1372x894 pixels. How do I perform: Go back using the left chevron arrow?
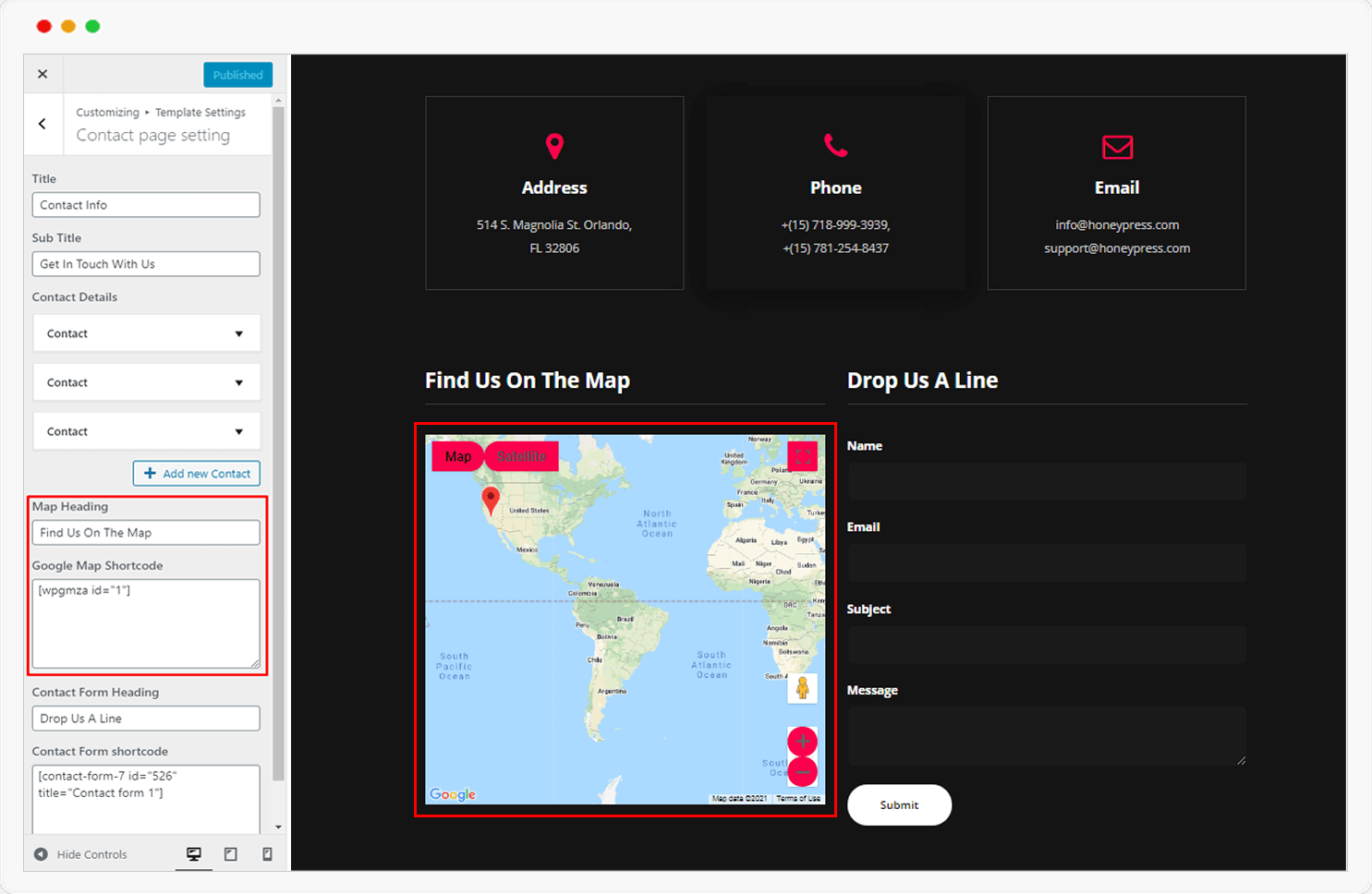click(x=42, y=124)
